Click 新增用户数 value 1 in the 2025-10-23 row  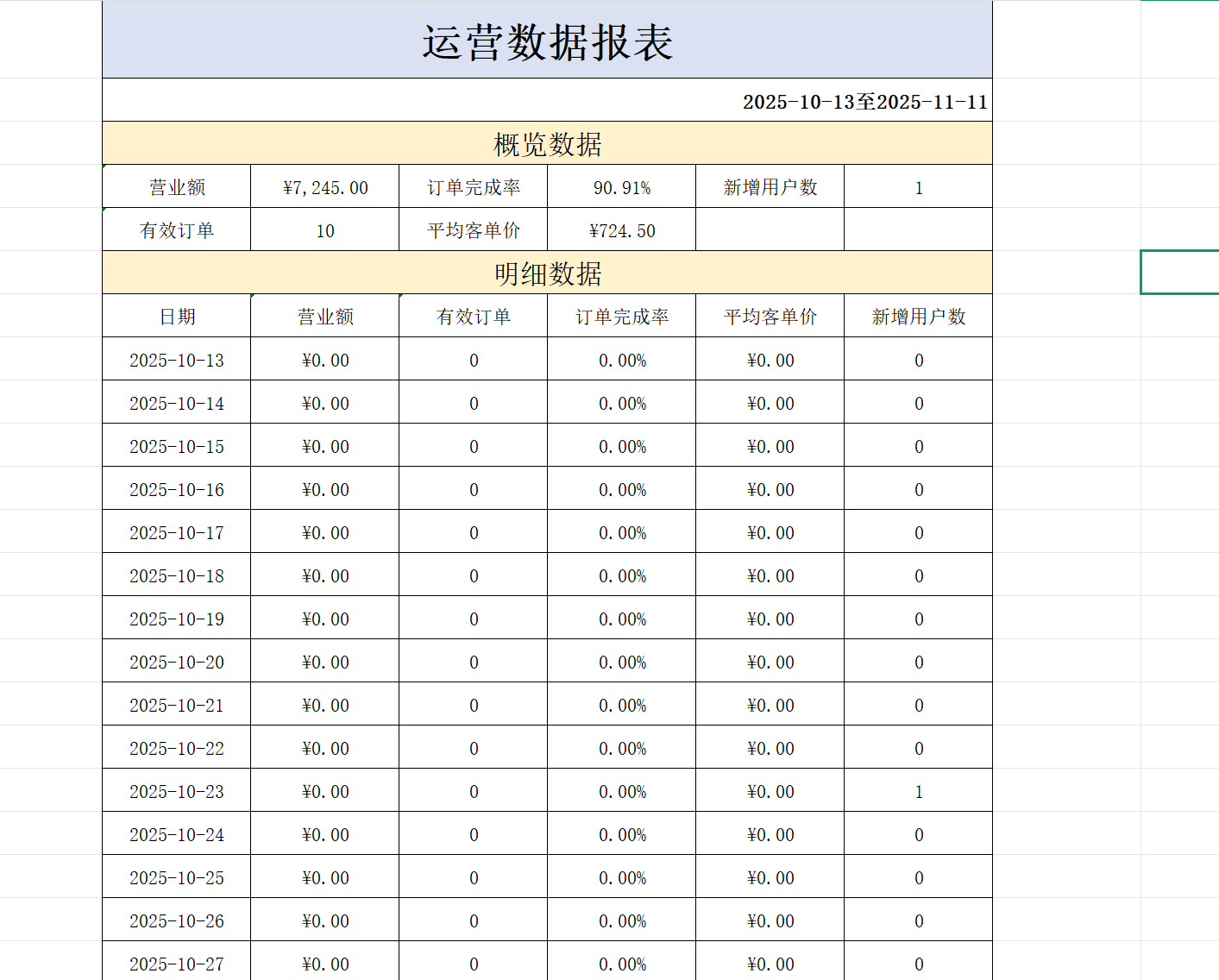pyautogui.click(x=919, y=790)
